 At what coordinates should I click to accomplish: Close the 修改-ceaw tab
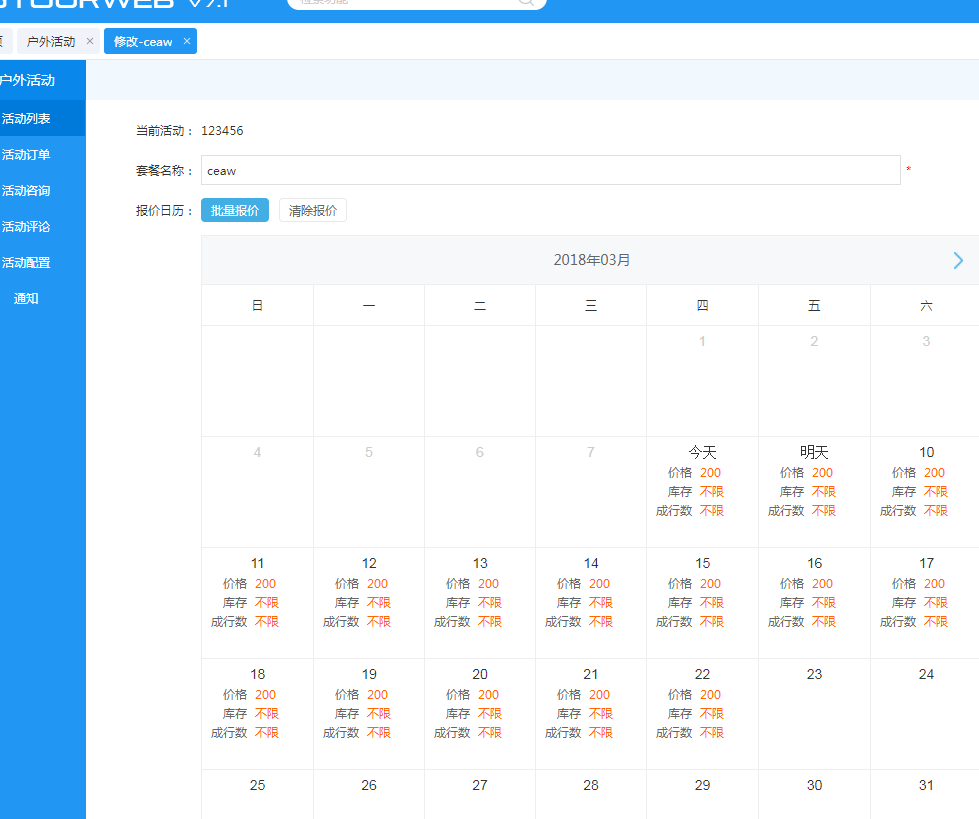point(186,41)
